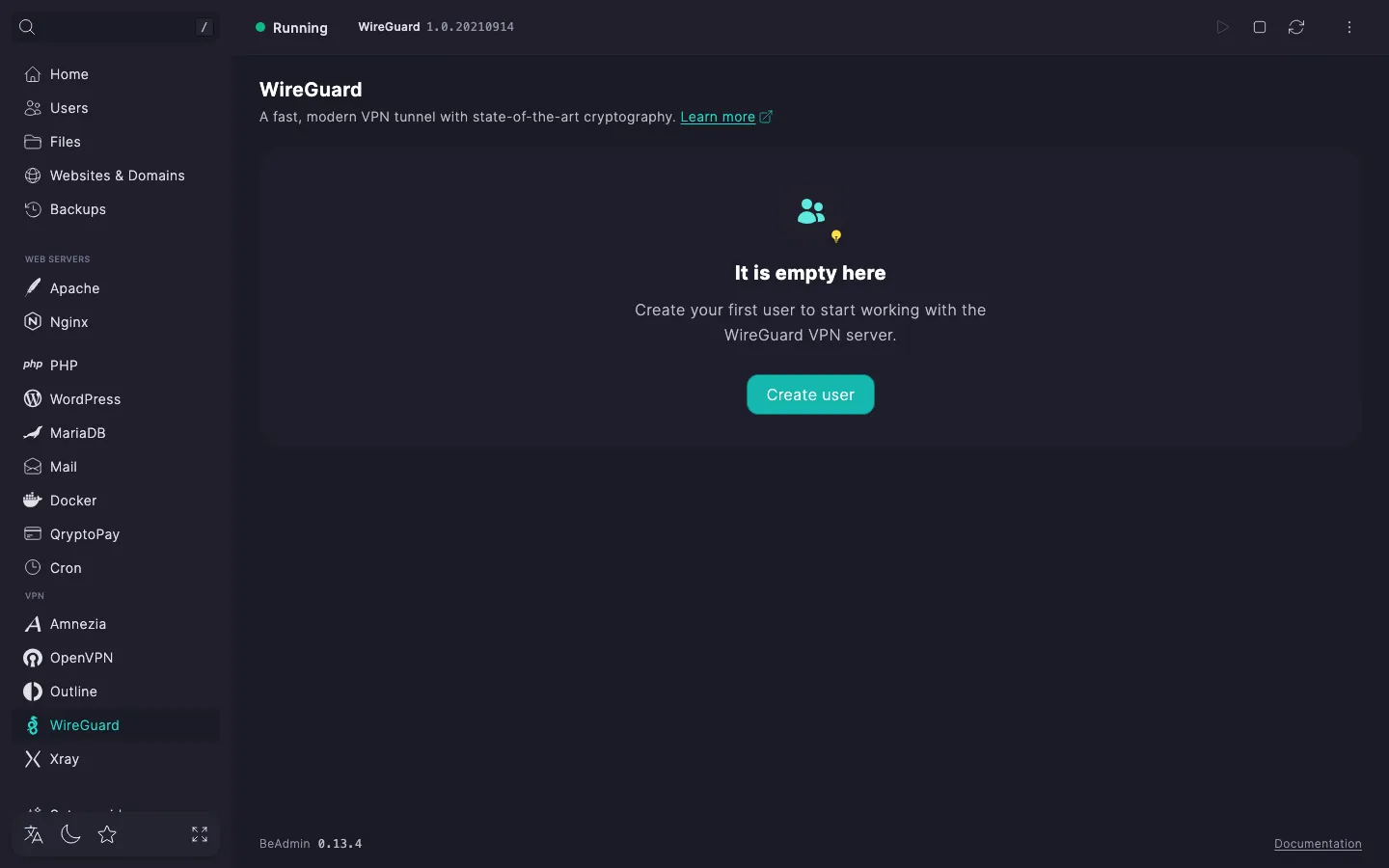Select Amnezia VPN
The image size is (1389, 868).
coord(116,624)
